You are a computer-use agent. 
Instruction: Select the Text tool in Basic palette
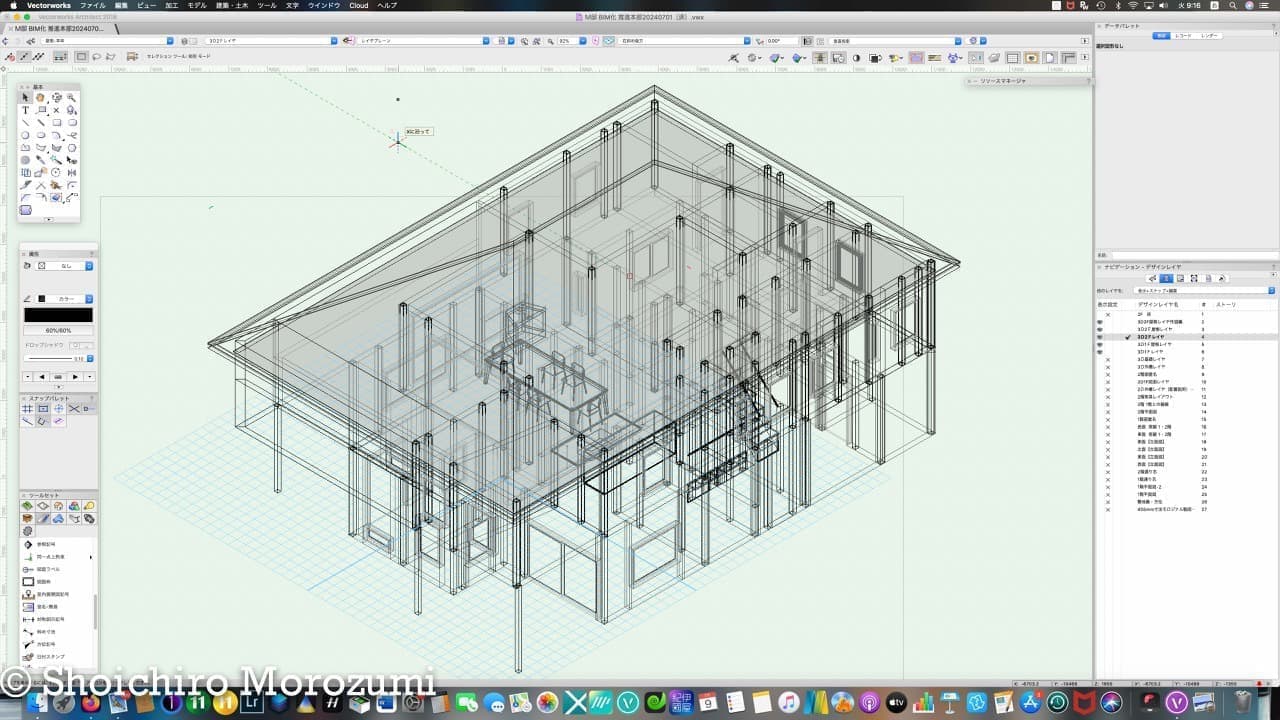(x=26, y=110)
